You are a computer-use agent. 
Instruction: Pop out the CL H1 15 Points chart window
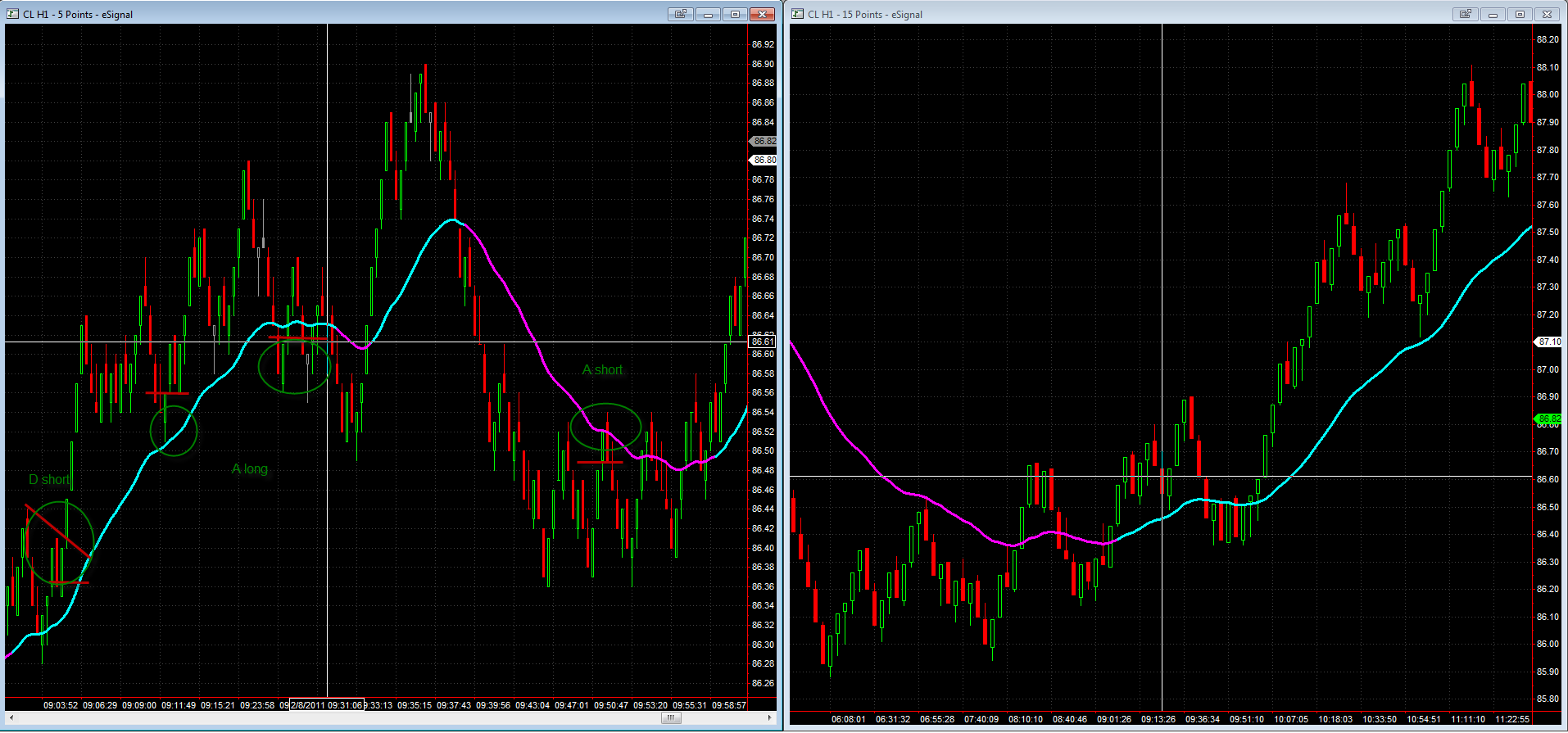[1465, 14]
